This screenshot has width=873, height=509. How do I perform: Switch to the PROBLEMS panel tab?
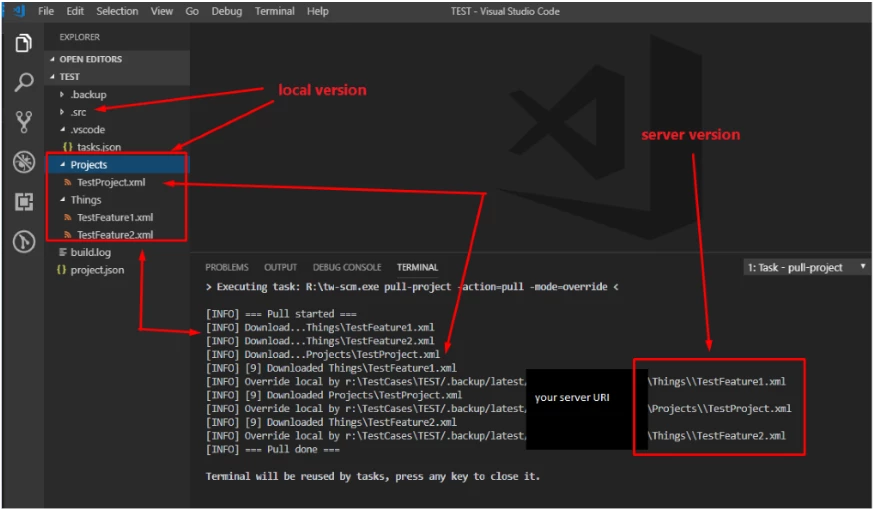227,267
